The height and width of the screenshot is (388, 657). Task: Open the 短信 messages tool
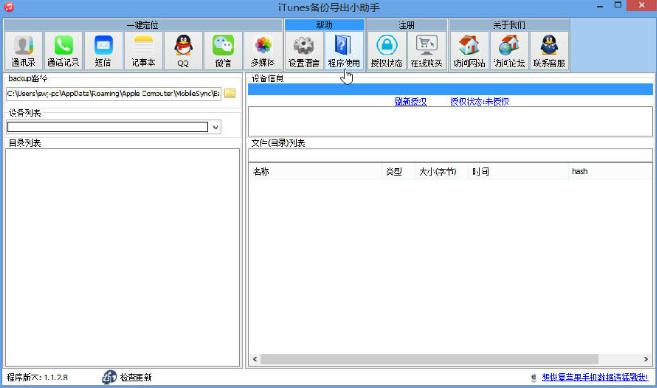(x=103, y=51)
